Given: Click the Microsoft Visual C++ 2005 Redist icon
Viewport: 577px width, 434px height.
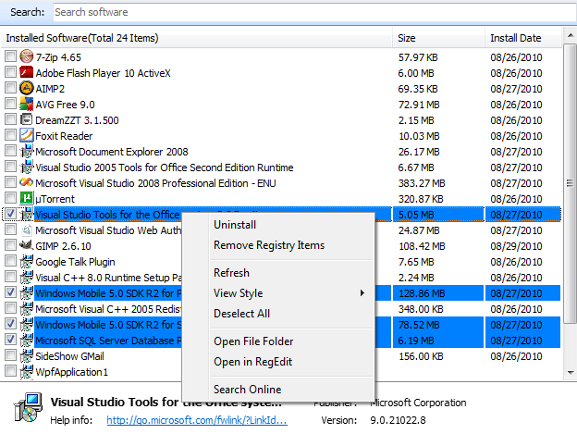Looking at the screenshot, I should coord(26,308).
